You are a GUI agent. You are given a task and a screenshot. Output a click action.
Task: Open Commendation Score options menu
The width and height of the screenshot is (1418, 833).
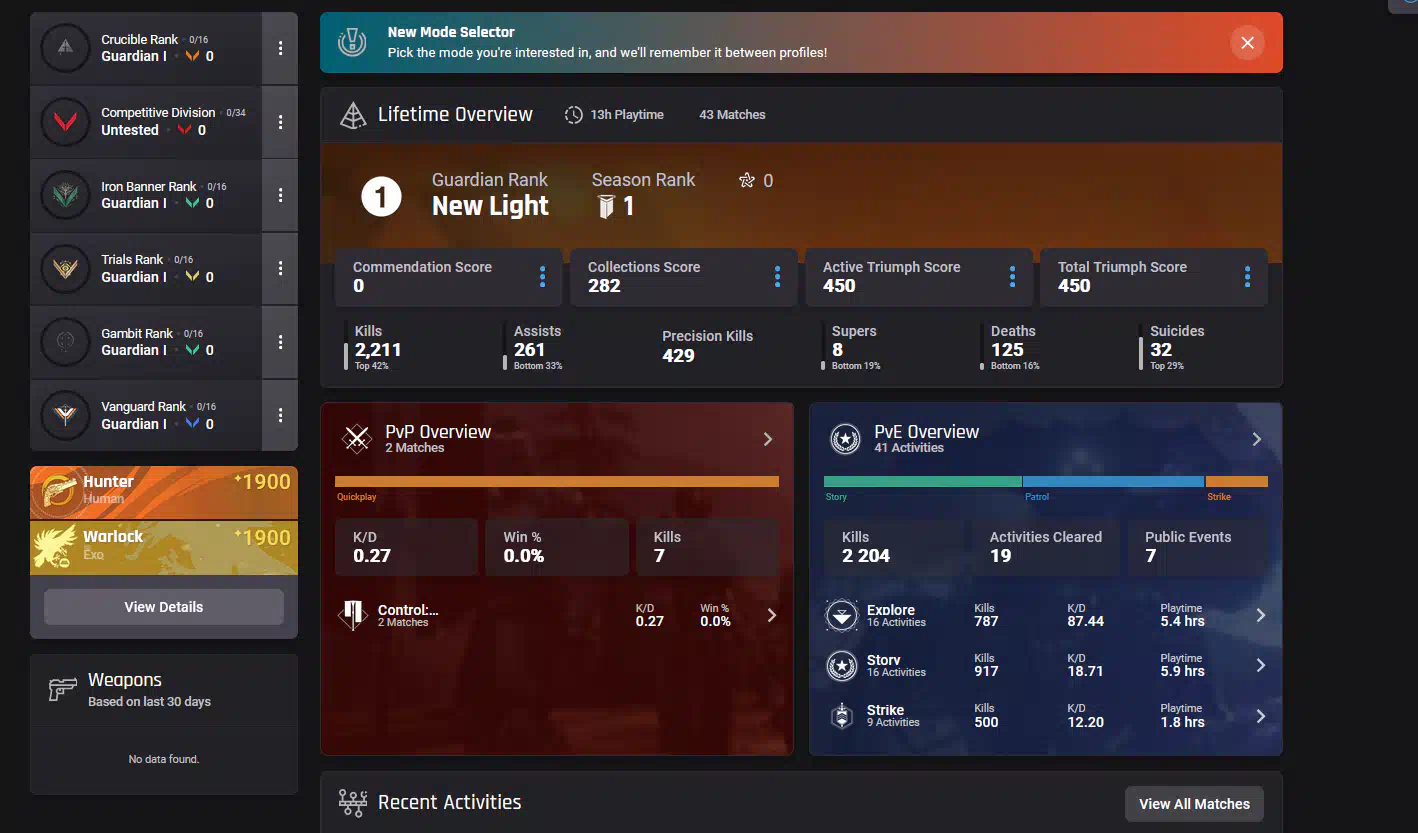pyautogui.click(x=543, y=277)
